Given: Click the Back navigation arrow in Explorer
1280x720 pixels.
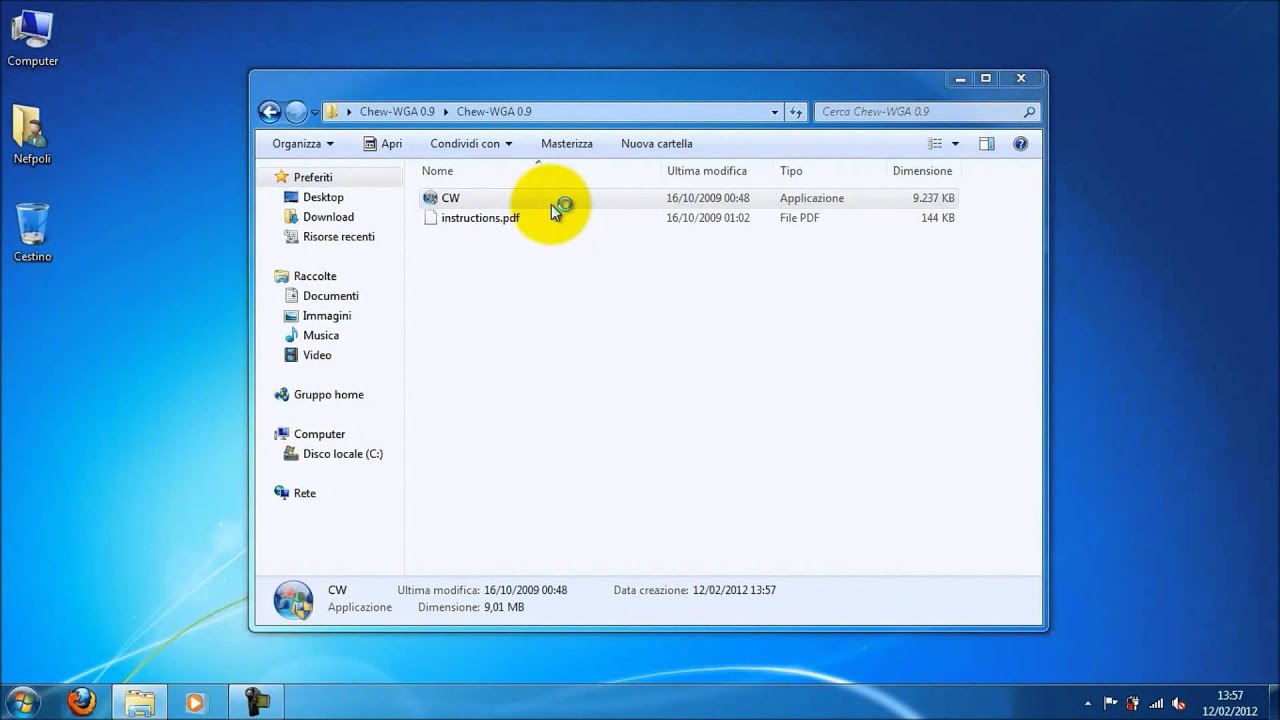Looking at the screenshot, I should (x=269, y=112).
